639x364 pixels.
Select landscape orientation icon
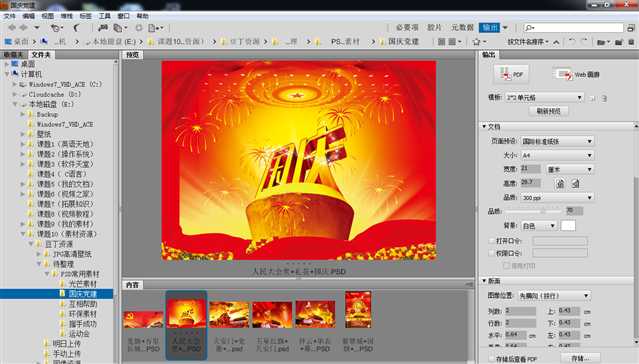tap(575, 184)
